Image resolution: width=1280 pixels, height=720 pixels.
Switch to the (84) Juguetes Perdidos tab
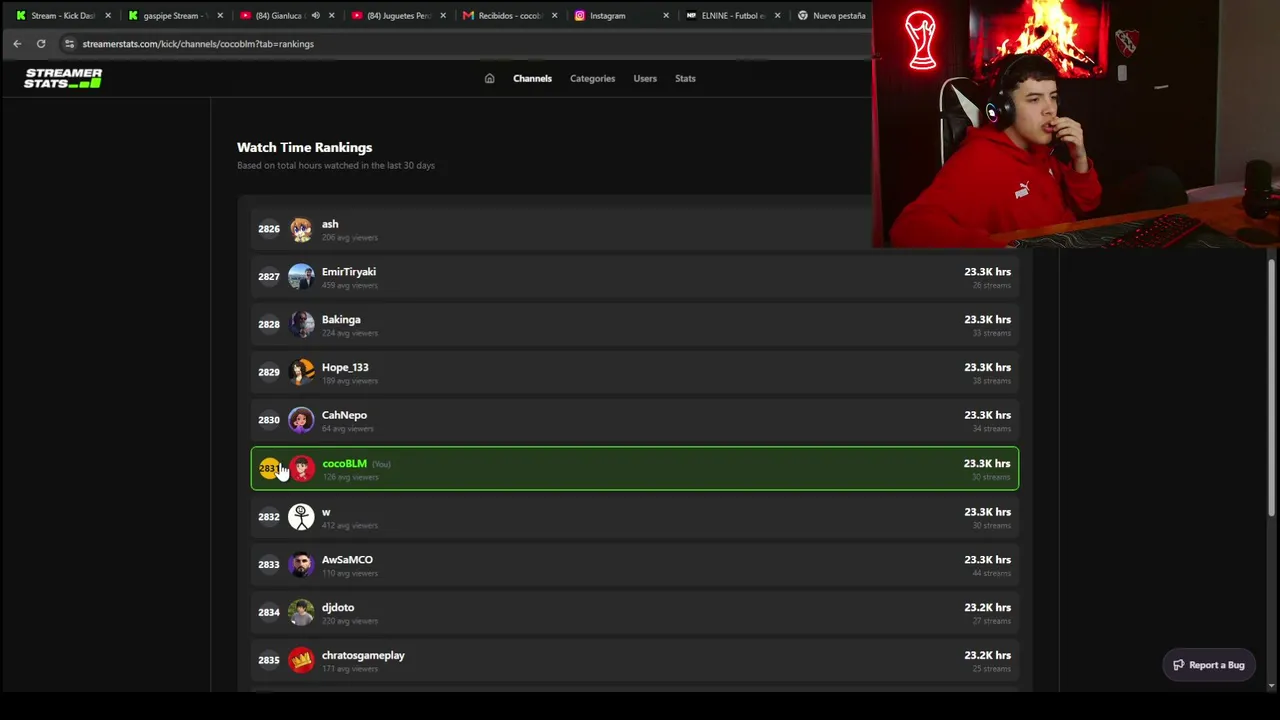pyautogui.click(x=391, y=15)
